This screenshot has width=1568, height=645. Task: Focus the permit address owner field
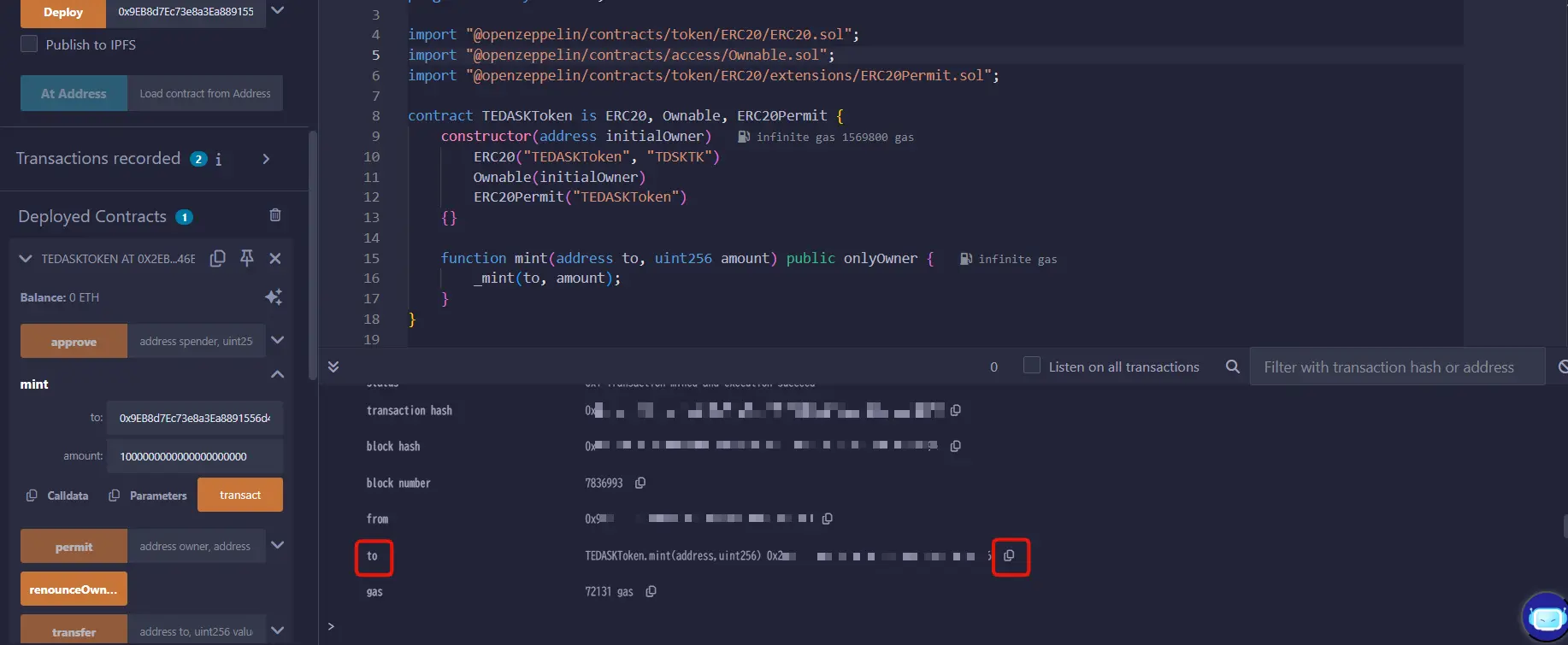pos(197,546)
